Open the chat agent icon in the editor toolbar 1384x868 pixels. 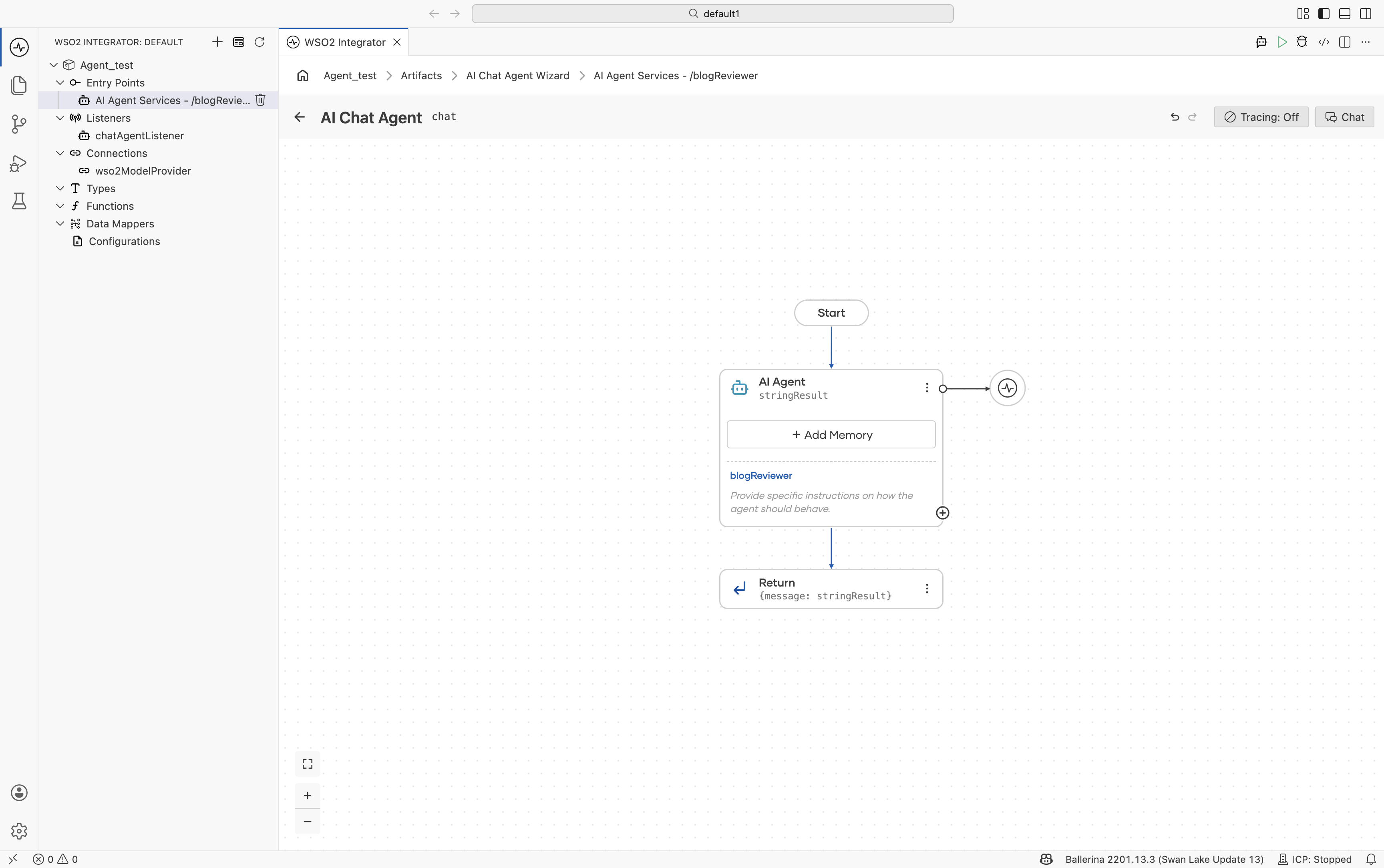click(x=1261, y=42)
